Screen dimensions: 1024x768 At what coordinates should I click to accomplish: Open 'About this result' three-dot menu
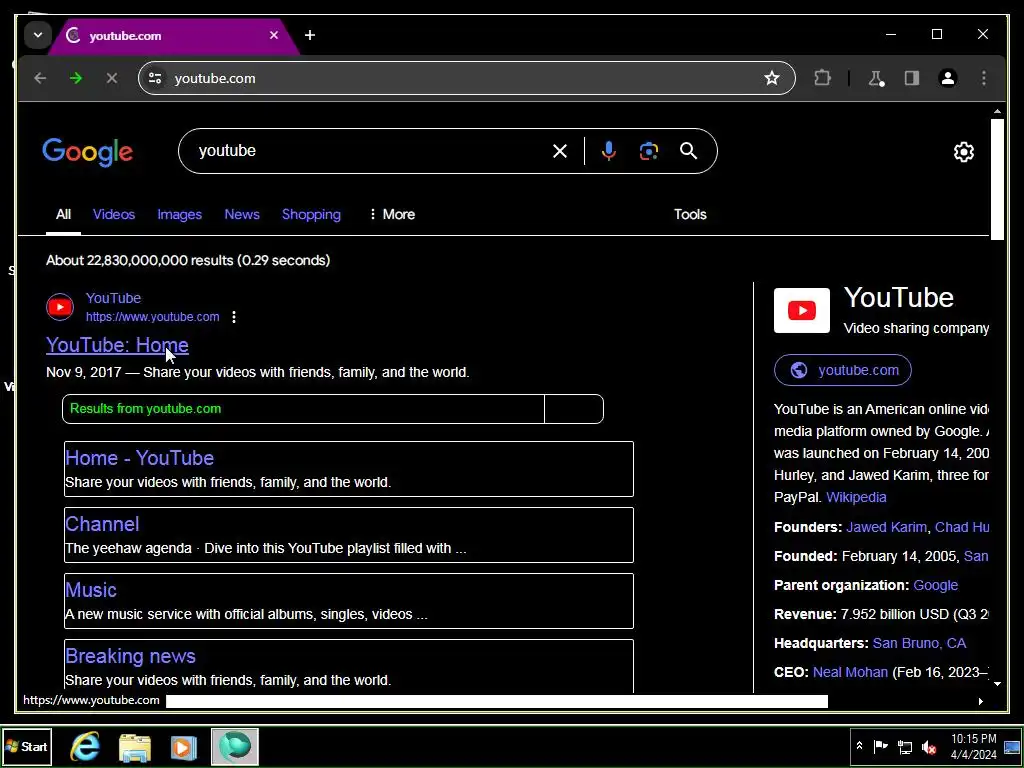[x=234, y=317]
